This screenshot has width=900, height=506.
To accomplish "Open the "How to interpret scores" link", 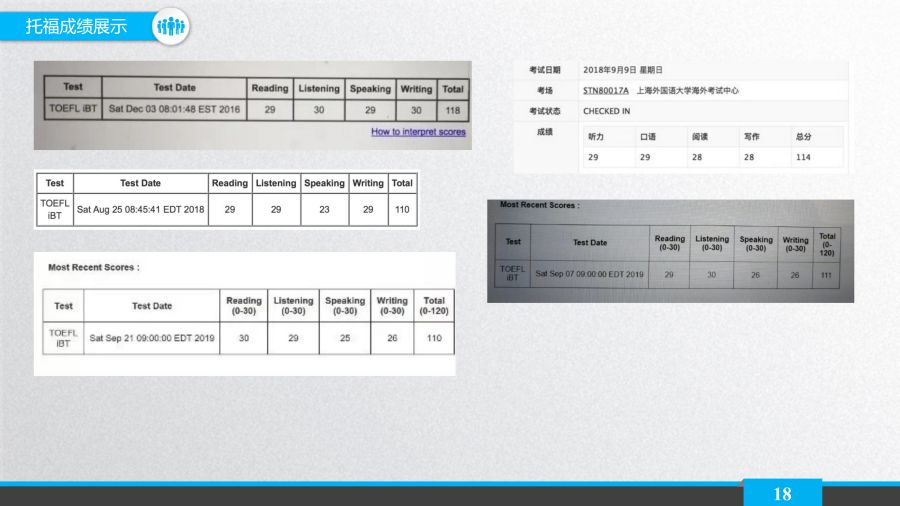I will (x=418, y=132).
